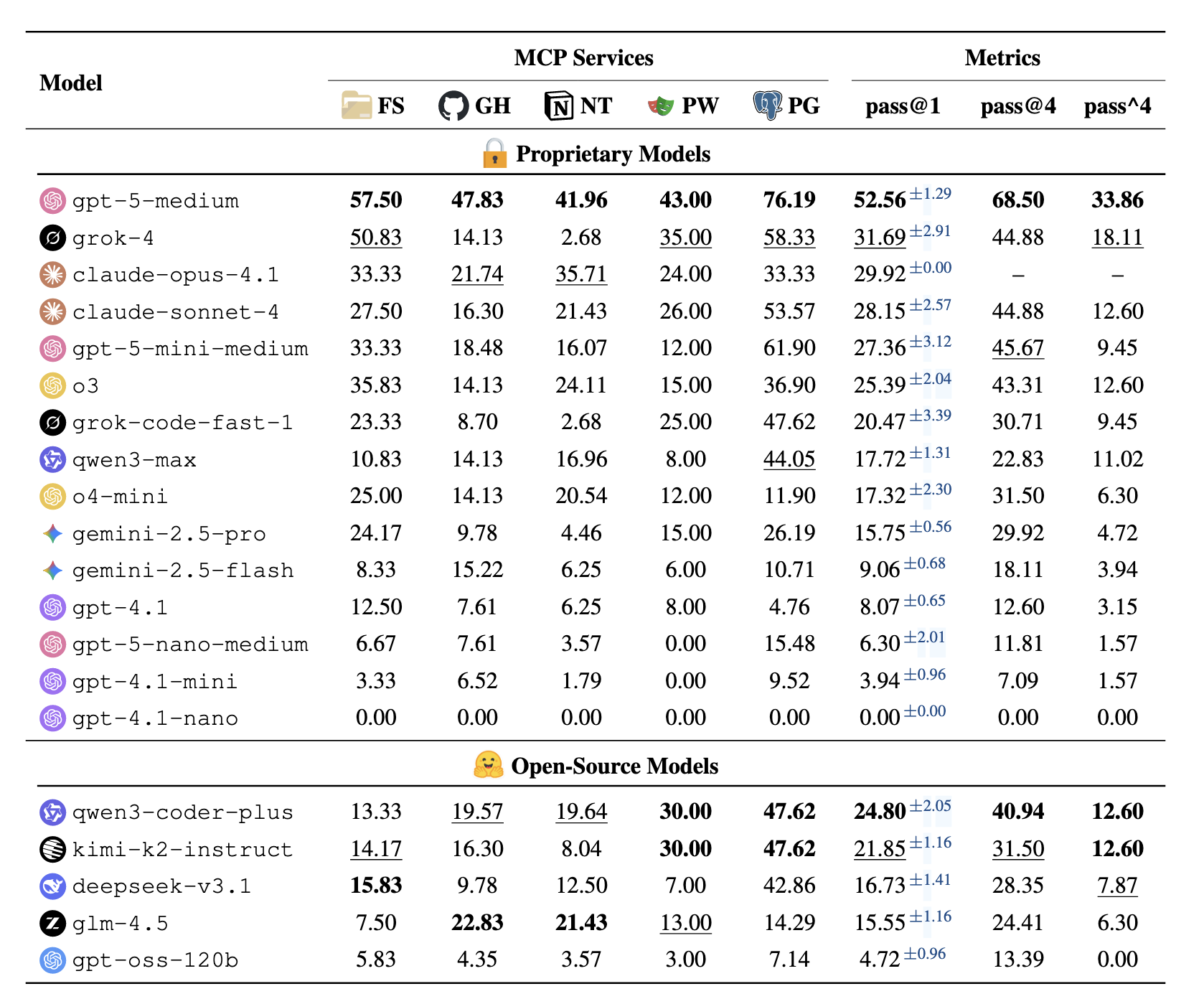
Task: Click the Notion NT icon
Action: (558, 106)
